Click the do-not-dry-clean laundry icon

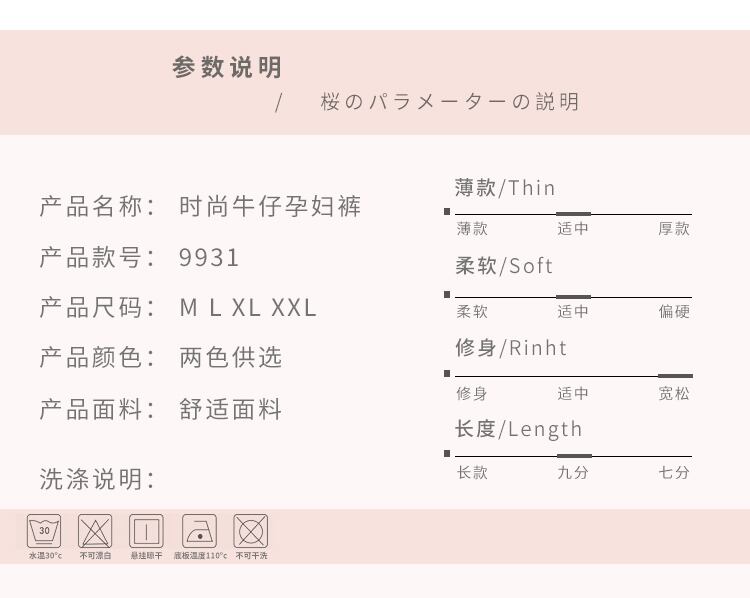click(251, 531)
